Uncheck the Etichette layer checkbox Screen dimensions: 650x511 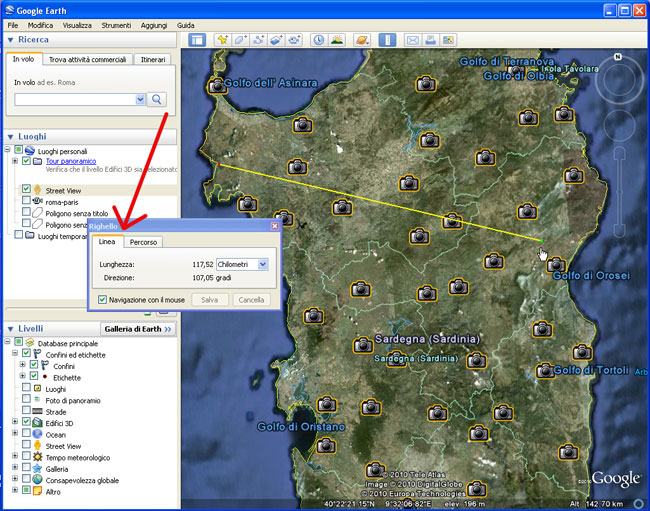tap(34, 376)
